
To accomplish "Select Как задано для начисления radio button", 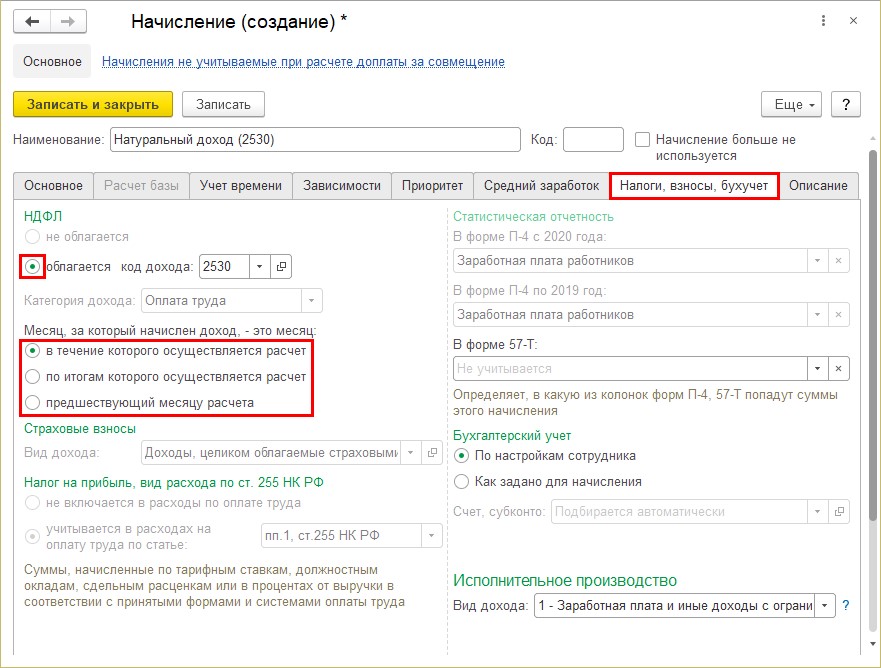I will (461, 481).
